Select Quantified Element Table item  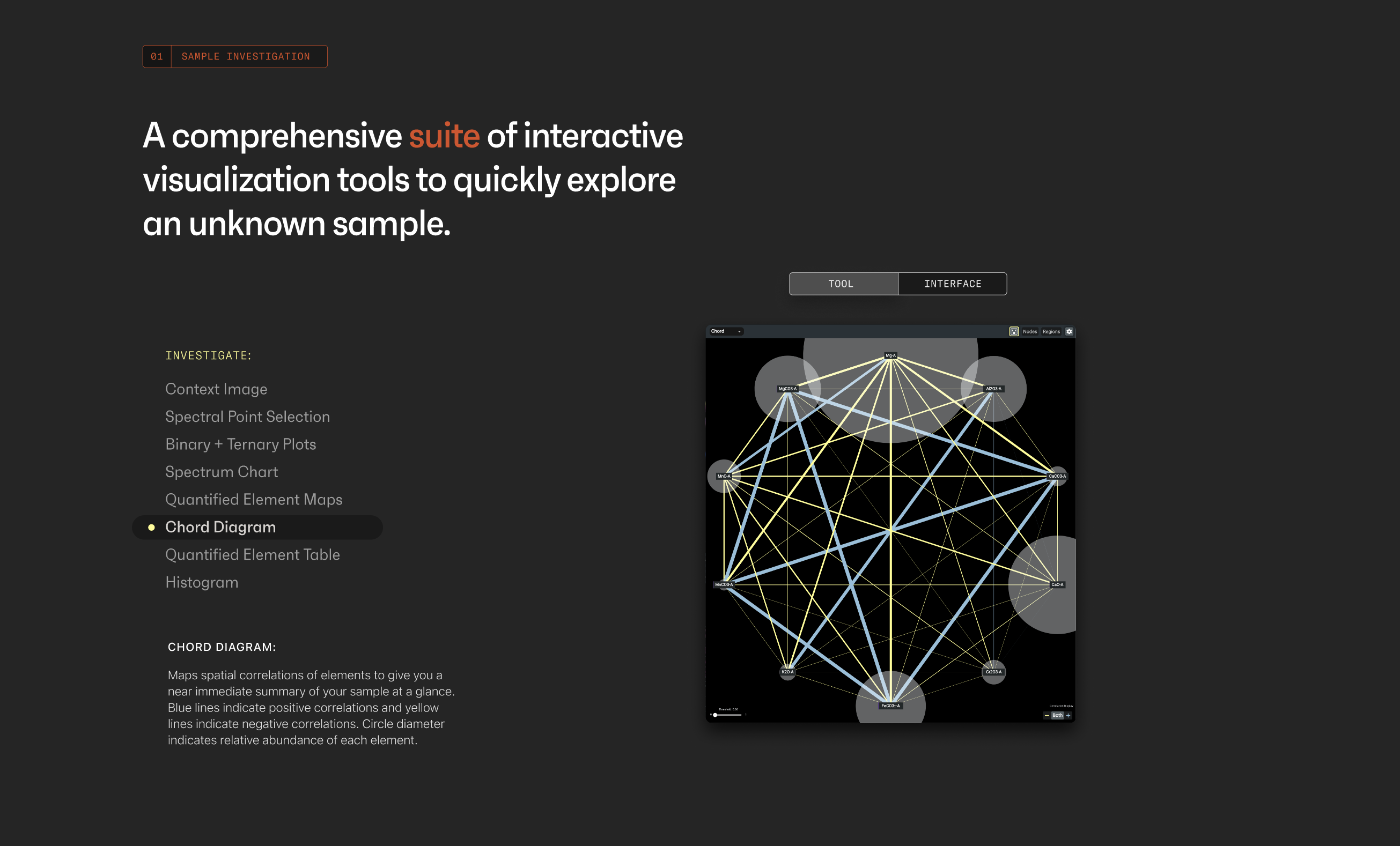(252, 555)
